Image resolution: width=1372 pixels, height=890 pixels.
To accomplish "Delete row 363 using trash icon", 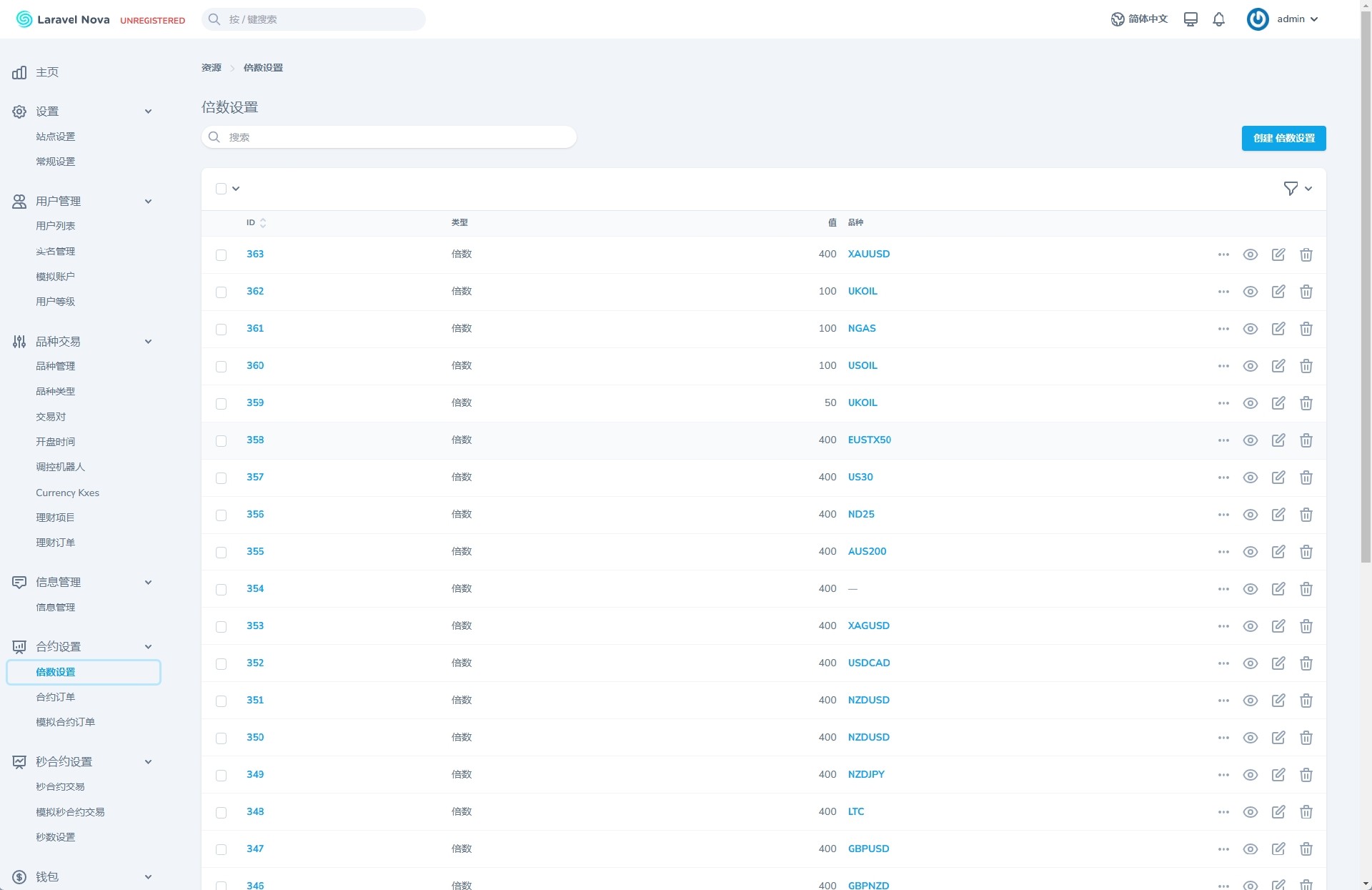I will tap(1306, 254).
